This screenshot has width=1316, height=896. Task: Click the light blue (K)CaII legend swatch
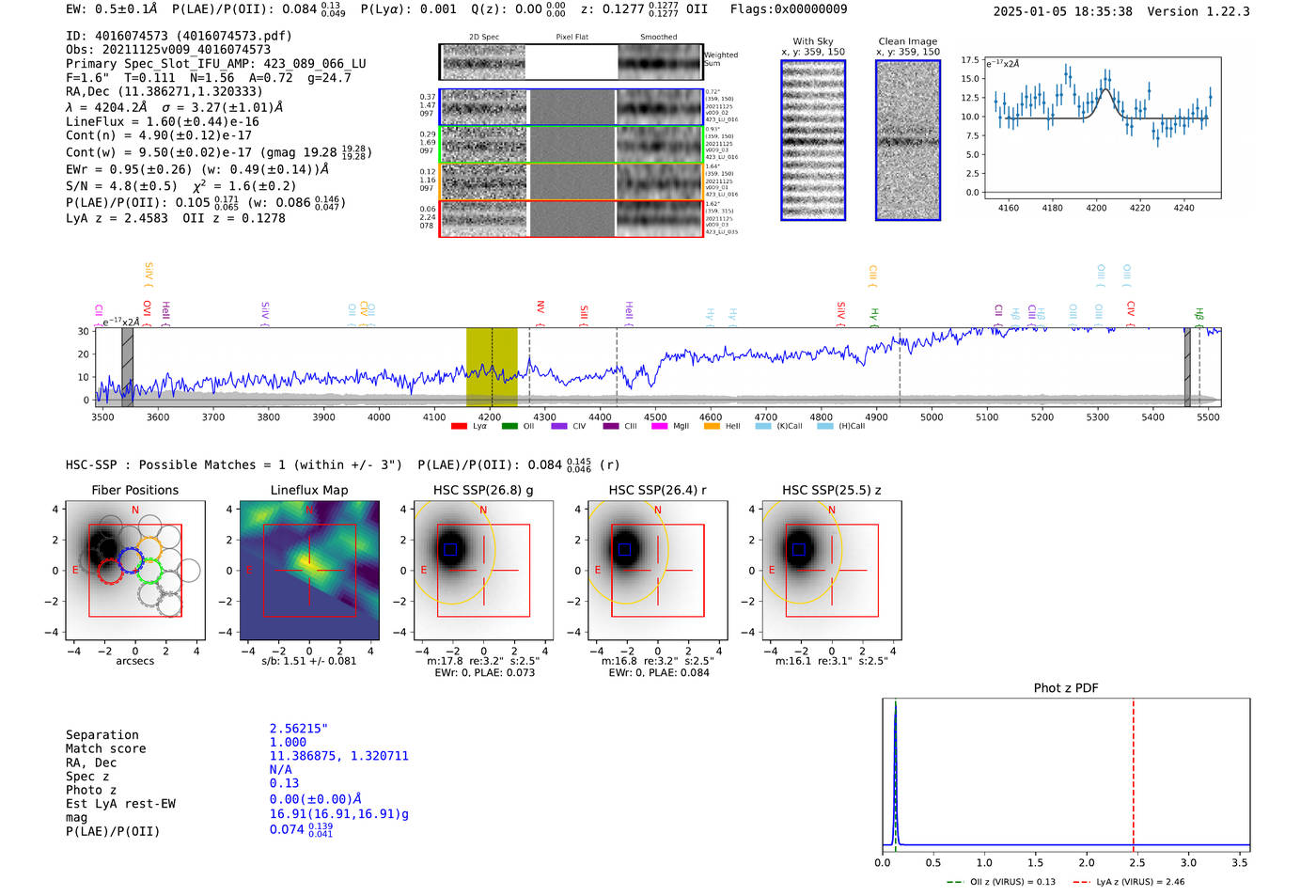[763, 426]
